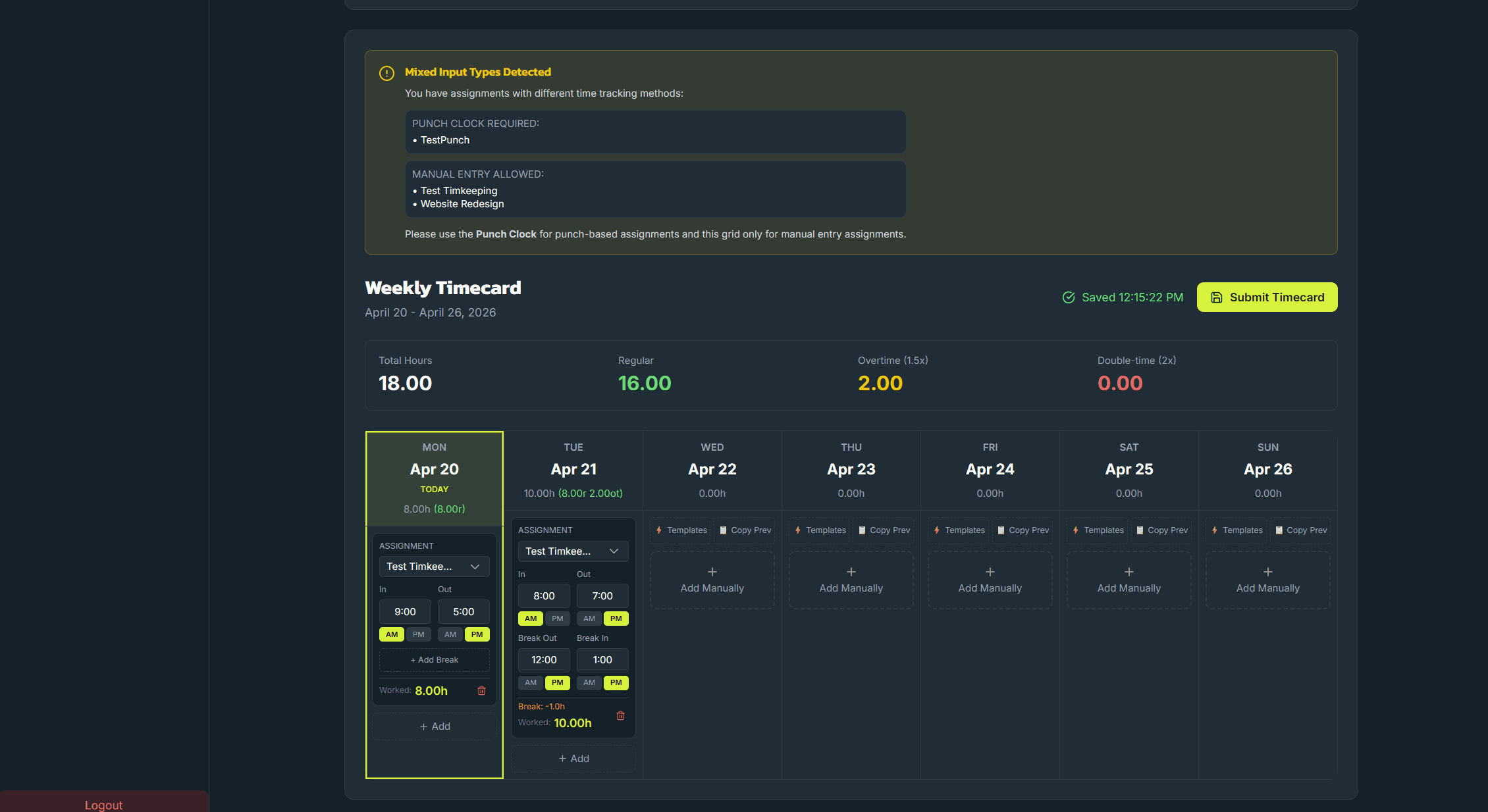1488x812 pixels.
Task: Edit Monday's Out time 5:00 field
Action: coord(464,612)
